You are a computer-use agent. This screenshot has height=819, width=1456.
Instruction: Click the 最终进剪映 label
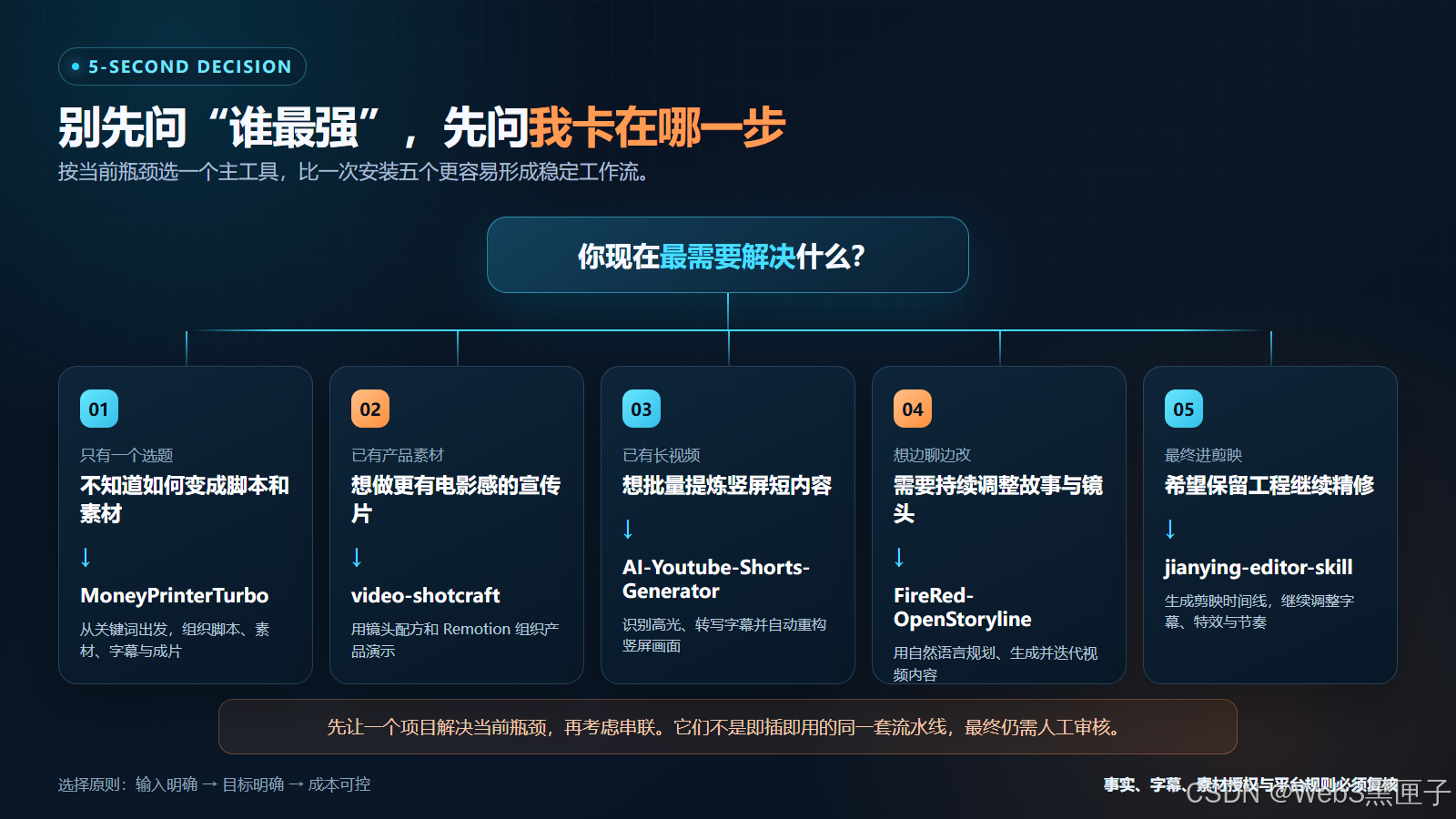[x=1204, y=455]
